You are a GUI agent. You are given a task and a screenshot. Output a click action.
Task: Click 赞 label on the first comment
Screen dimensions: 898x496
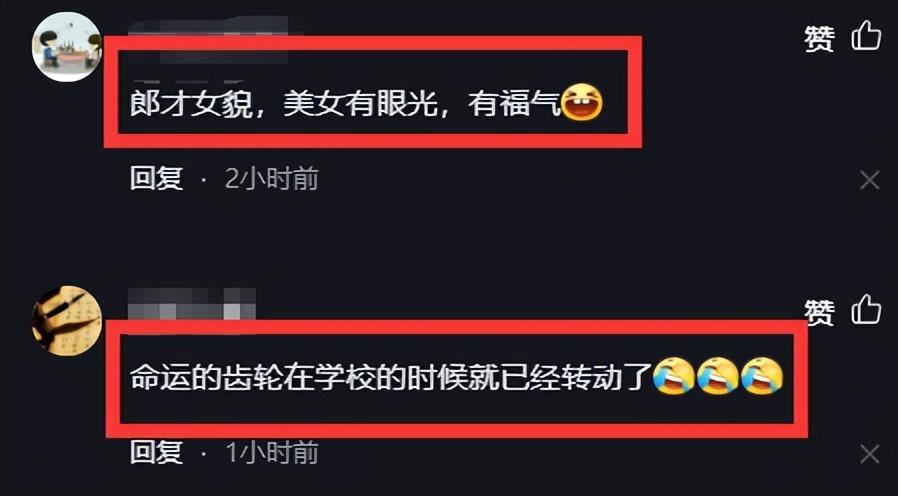pos(820,38)
